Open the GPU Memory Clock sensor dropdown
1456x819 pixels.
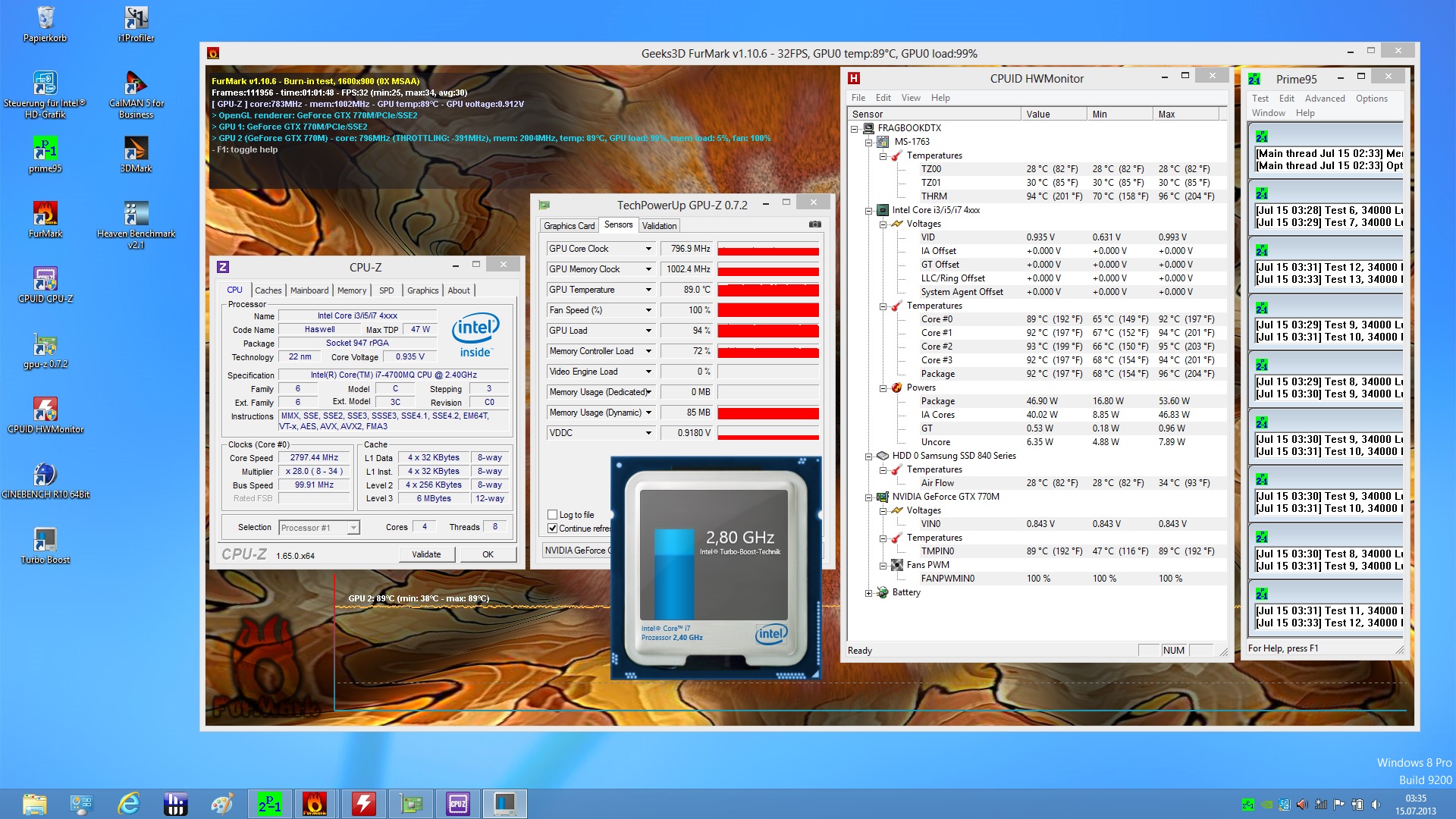point(648,269)
